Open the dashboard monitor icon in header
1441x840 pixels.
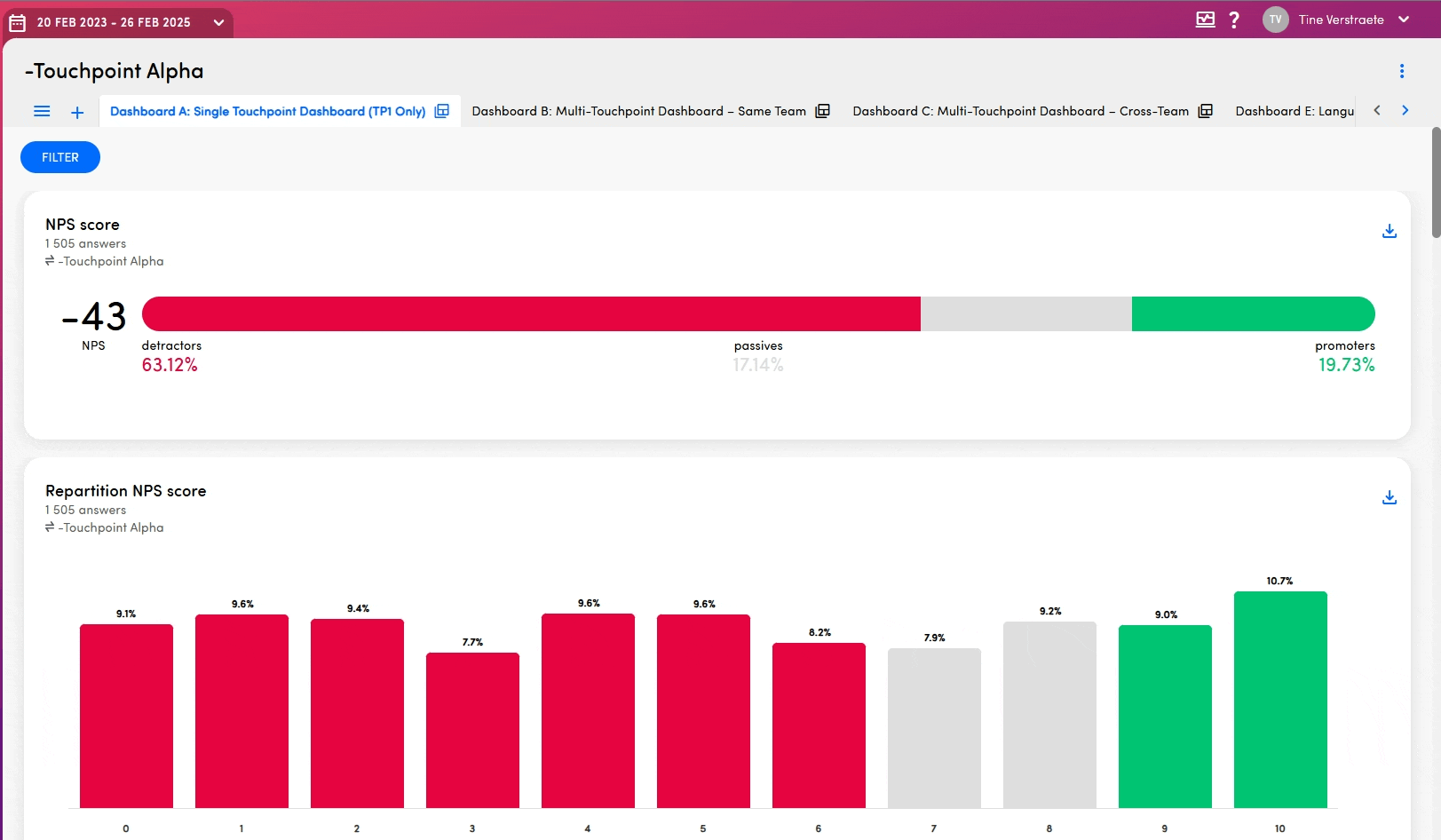click(1205, 20)
